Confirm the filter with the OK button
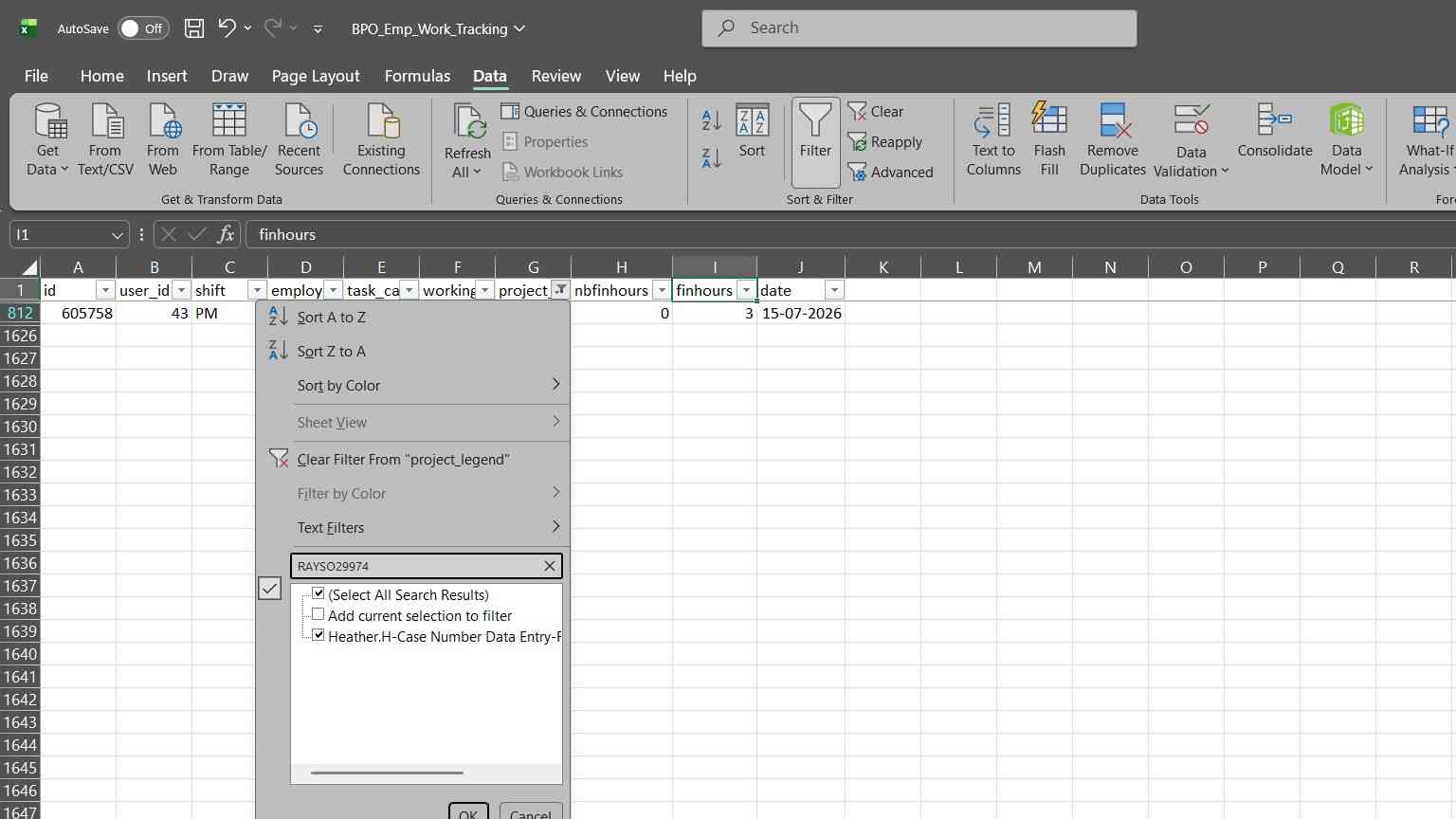Image resolution: width=1456 pixels, height=819 pixels. click(x=468, y=812)
